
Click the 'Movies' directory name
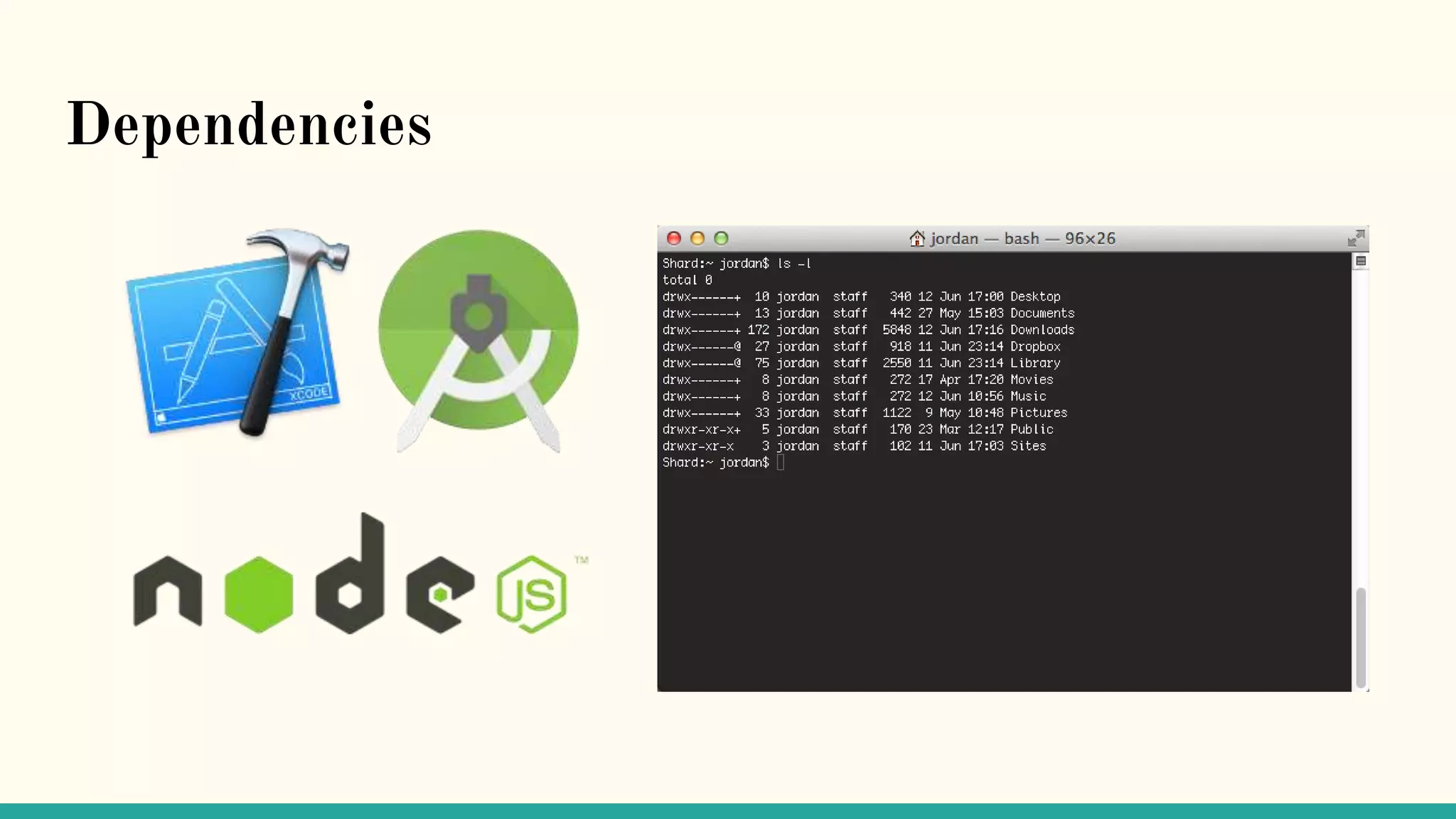(x=1032, y=380)
